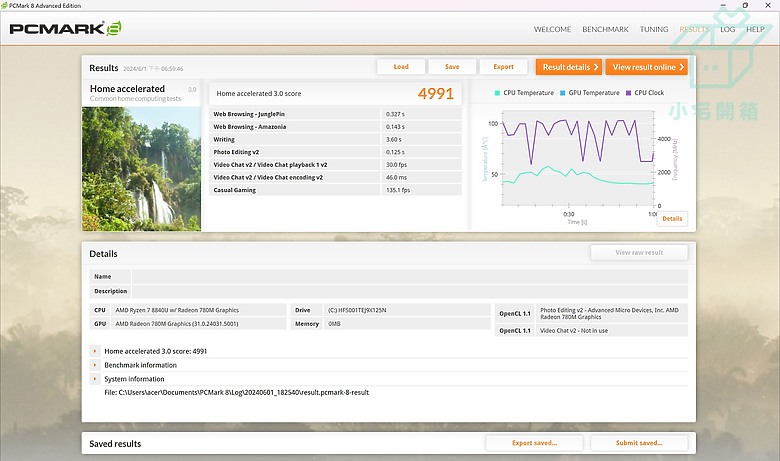This screenshot has height=461, width=780.
Task: Click View raw result button
Action: 639,253
